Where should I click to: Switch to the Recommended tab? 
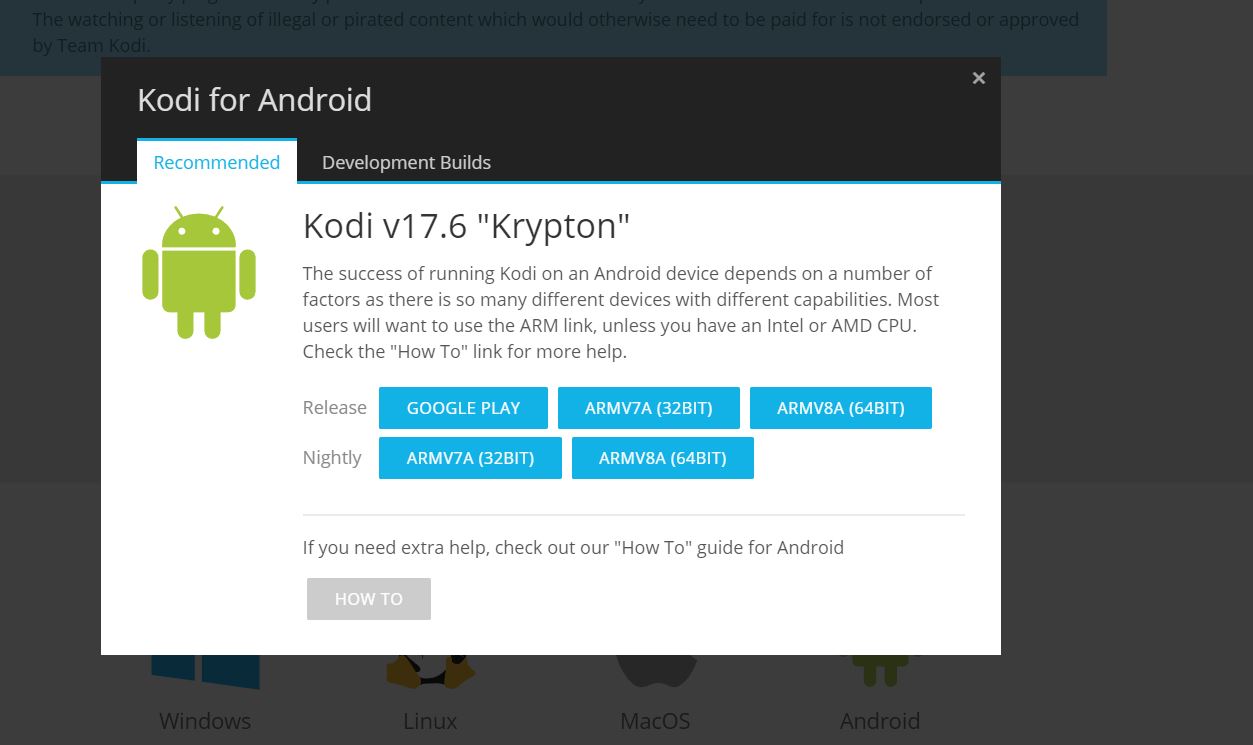[x=216, y=162]
